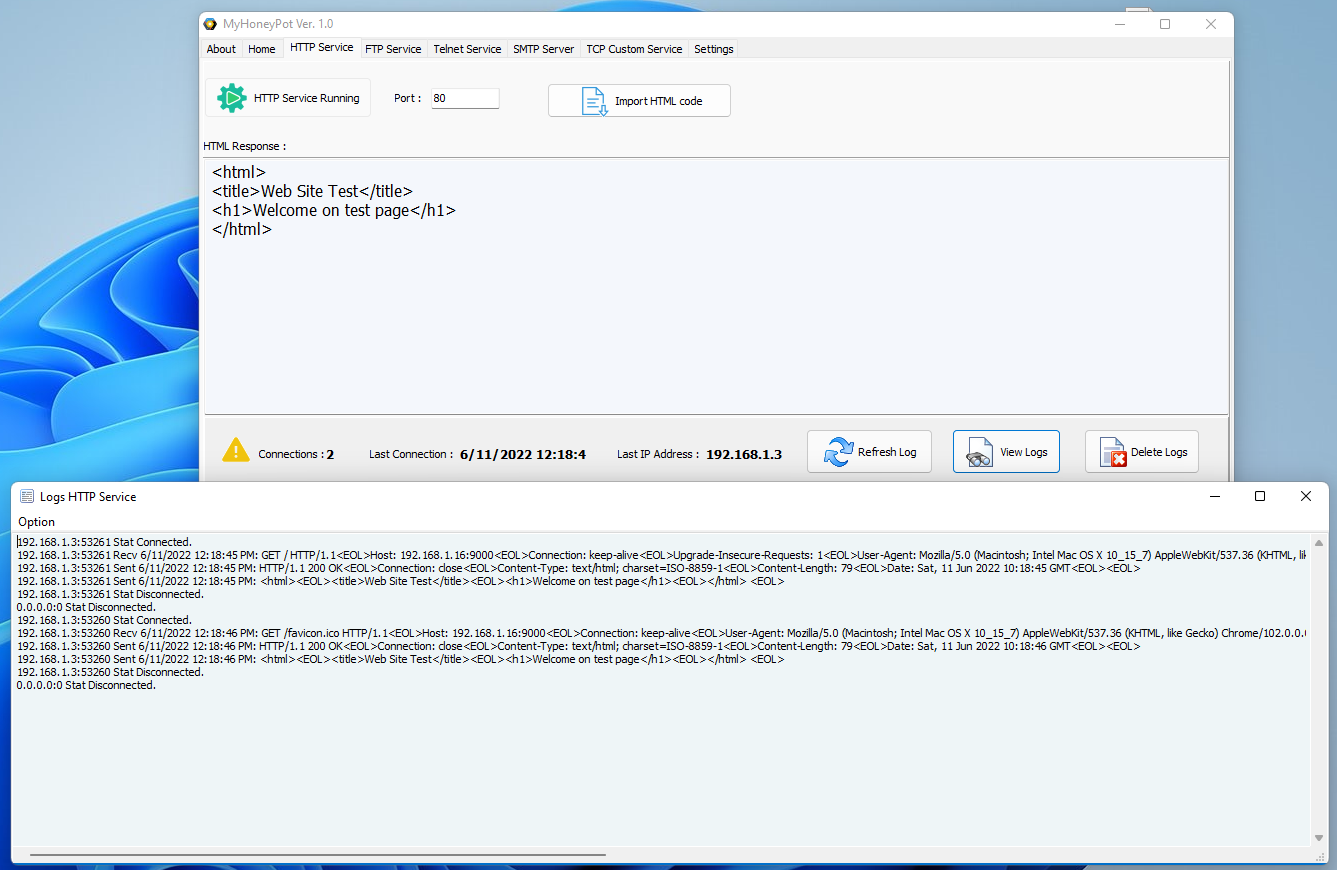This screenshot has width=1337, height=870.
Task: Click the log line "192.168.1.3:53260 Stat Disconnected."
Action: click(x=110, y=672)
